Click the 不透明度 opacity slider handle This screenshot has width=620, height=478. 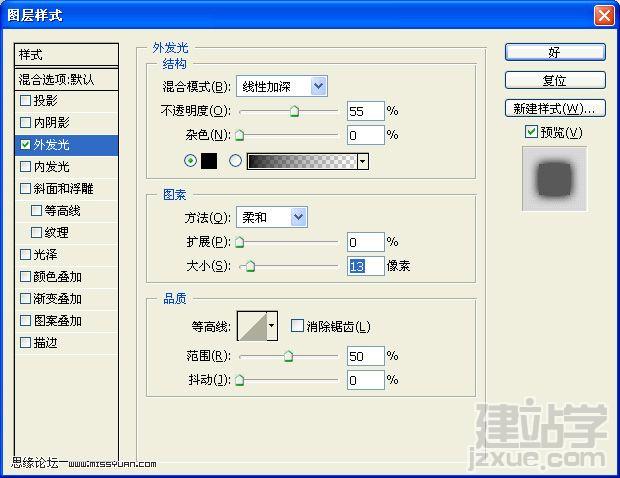coord(294,111)
